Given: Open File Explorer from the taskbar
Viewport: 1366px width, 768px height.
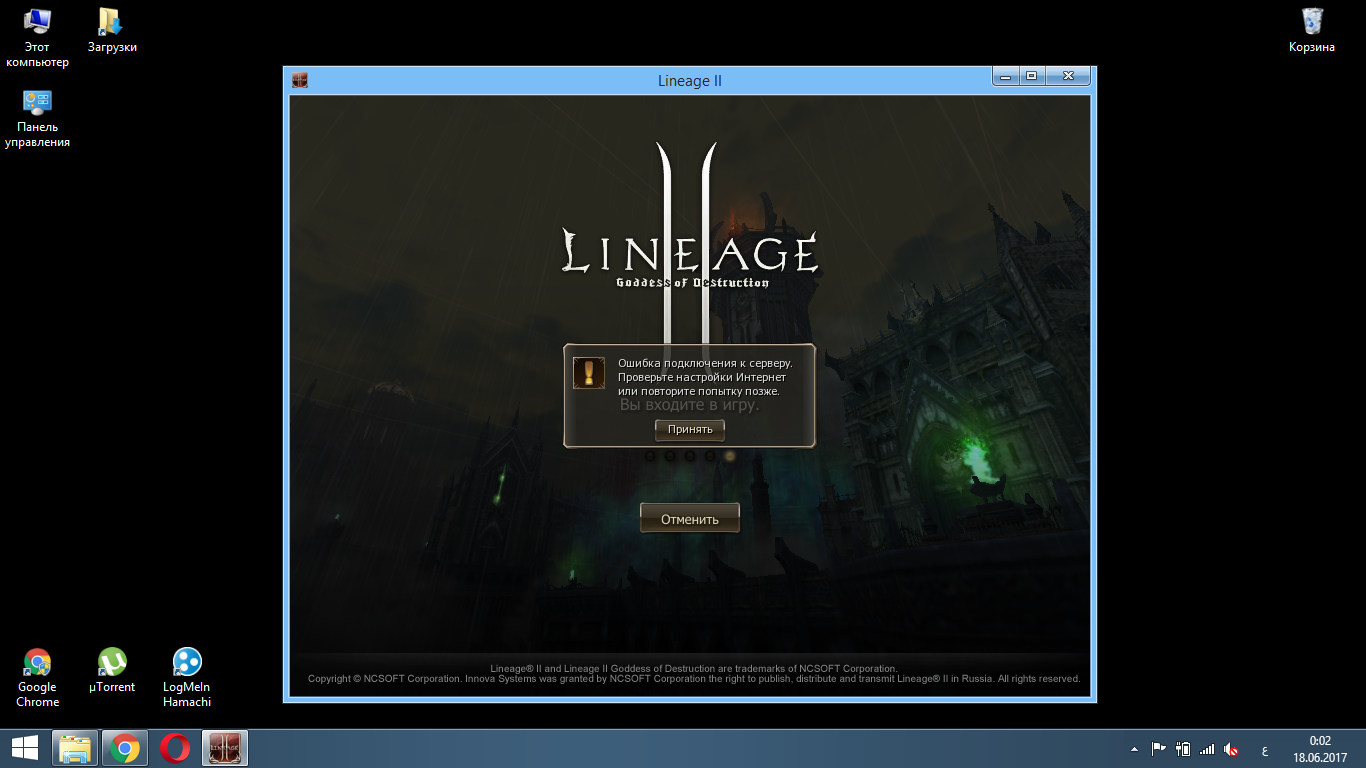Looking at the screenshot, I should click(x=75, y=748).
